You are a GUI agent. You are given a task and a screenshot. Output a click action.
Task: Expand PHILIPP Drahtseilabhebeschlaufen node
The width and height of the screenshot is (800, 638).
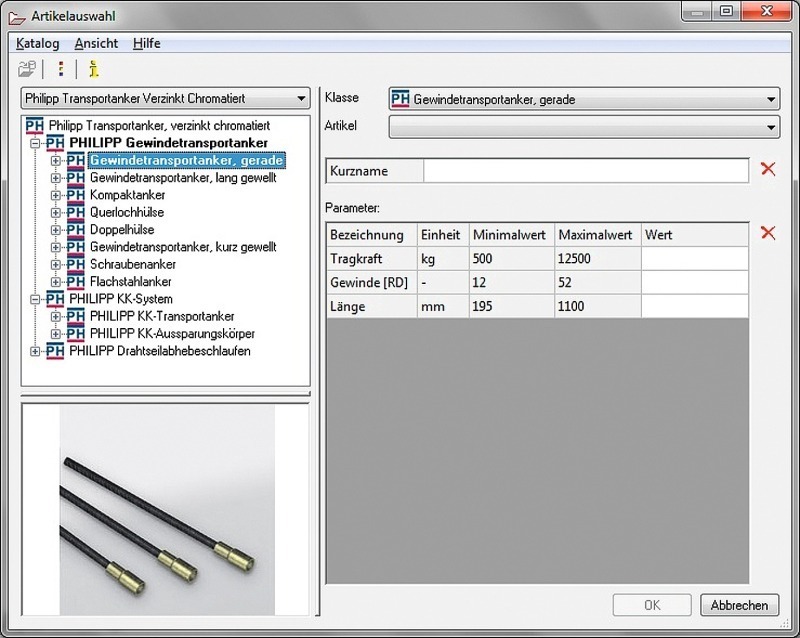(x=35, y=352)
